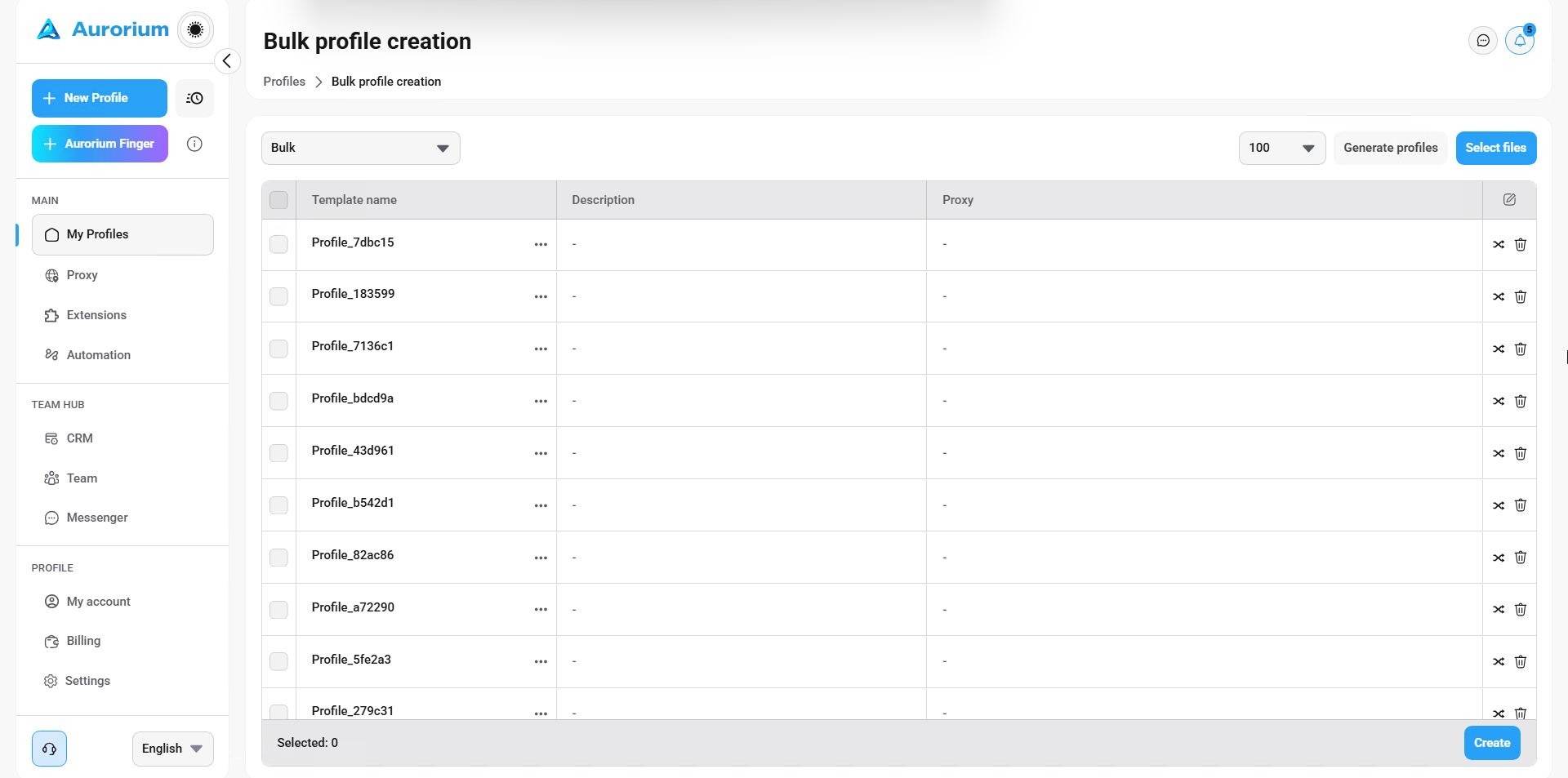Go to My Profiles

122,234
